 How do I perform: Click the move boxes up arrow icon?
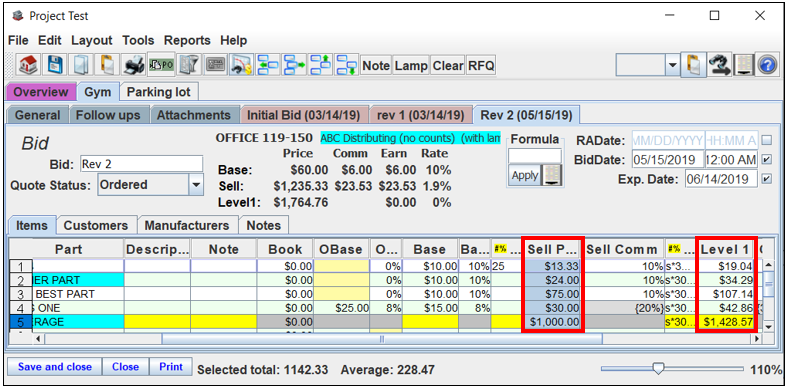[321, 65]
